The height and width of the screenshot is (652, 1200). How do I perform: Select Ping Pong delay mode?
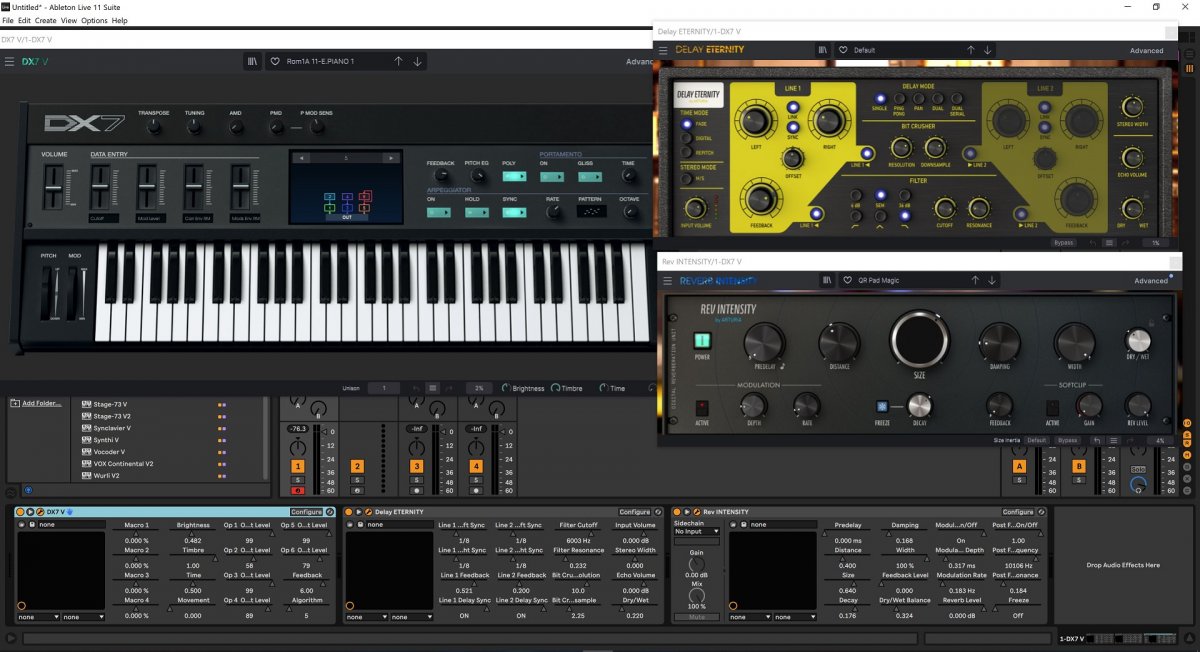click(x=900, y=99)
